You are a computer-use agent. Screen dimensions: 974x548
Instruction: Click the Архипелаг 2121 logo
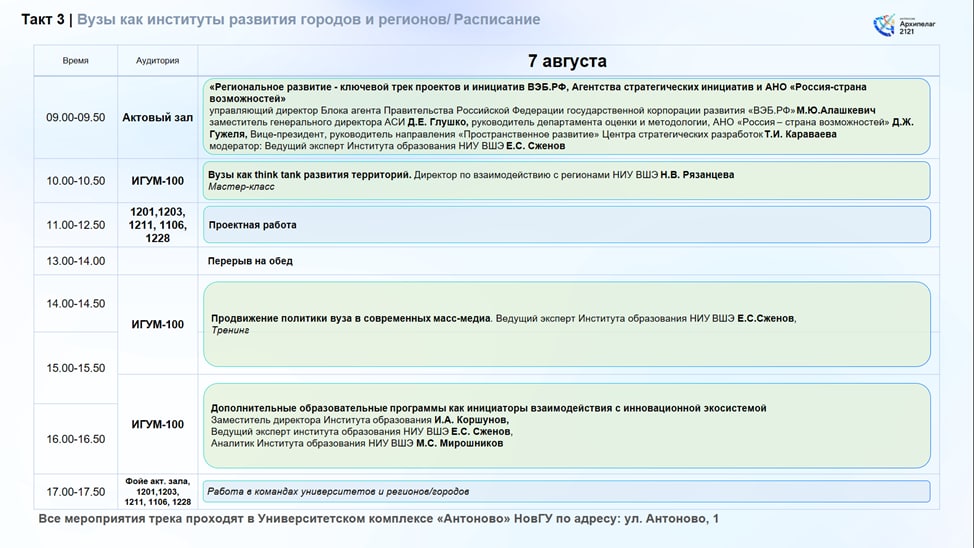coord(904,25)
